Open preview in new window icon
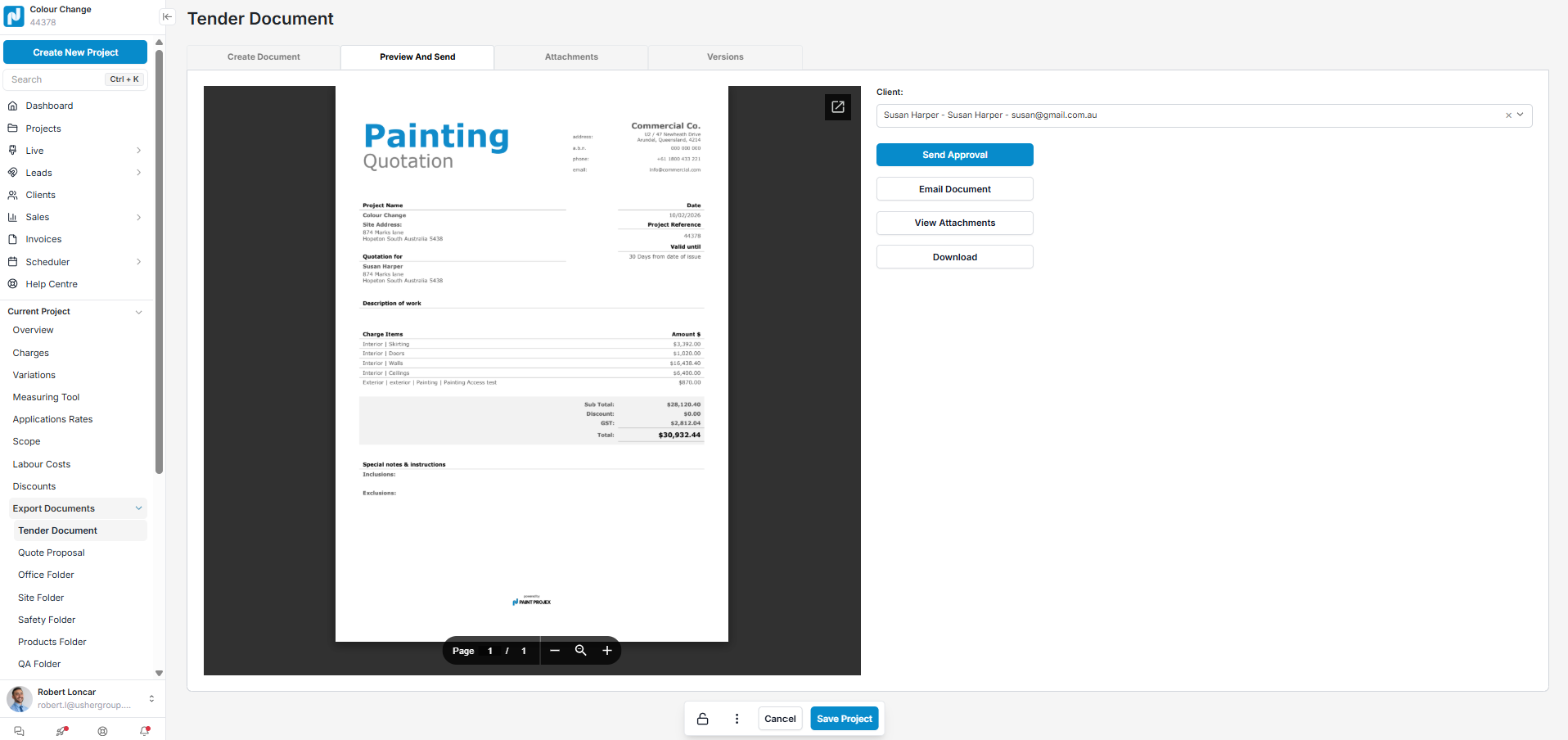This screenshot has width=1568, height=740. tap(837, 107)
